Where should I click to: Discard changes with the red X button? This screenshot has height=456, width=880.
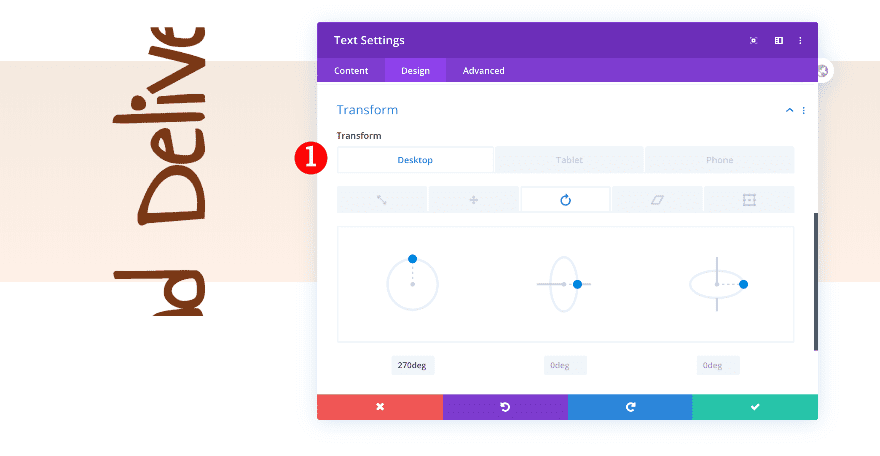[x=380, y=407]
